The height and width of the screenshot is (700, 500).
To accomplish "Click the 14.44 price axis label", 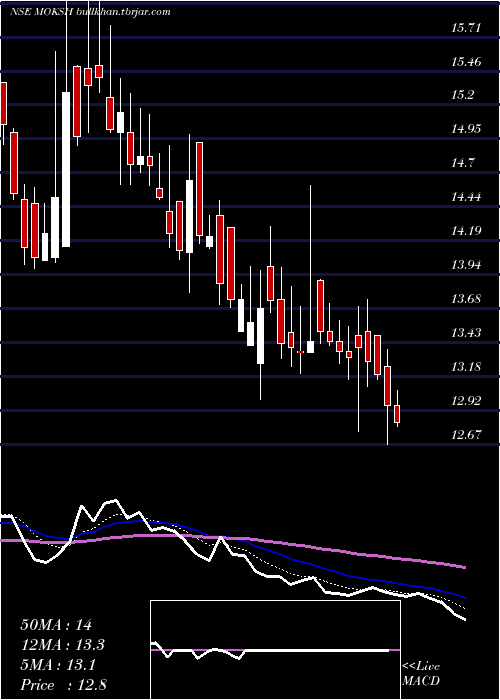I will click(x=466, y=197).
